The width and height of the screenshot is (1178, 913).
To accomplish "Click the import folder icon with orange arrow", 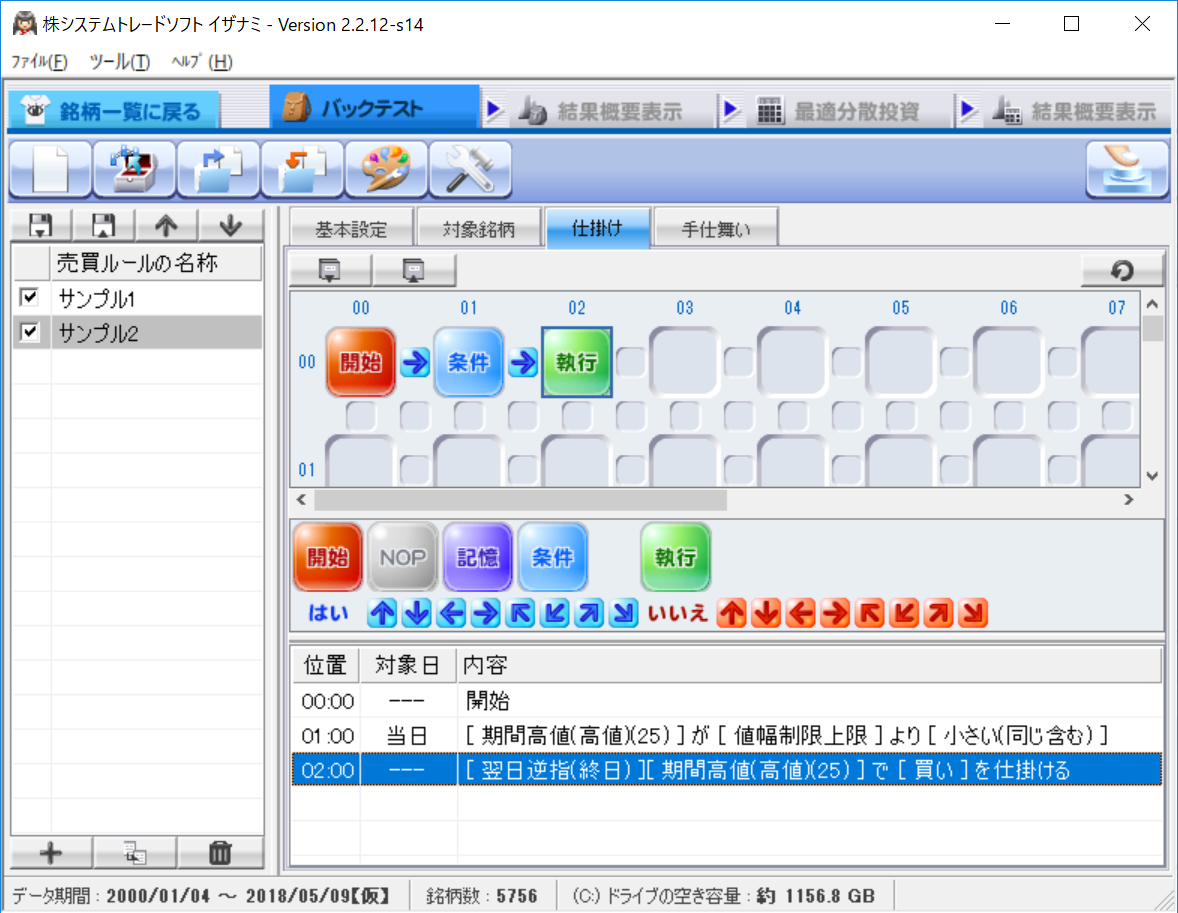I will tap(302, 170).
